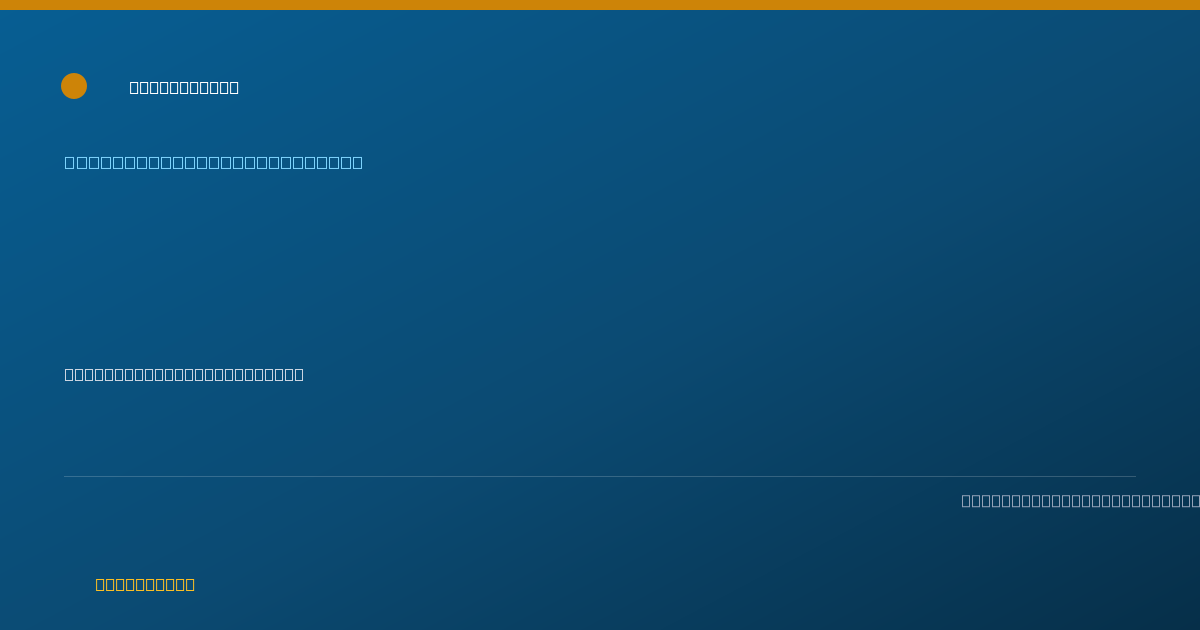Click the light blue subtitle text line
This screenshot has height=630, width=1200.
tap(214, 162)
